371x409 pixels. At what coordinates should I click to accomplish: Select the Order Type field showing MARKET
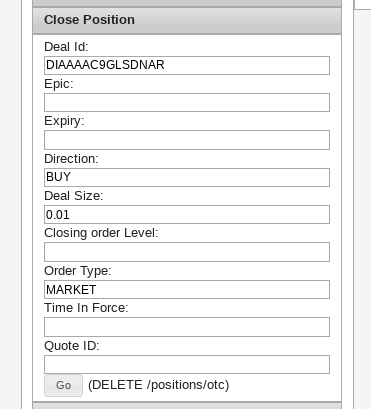(187, 289)
